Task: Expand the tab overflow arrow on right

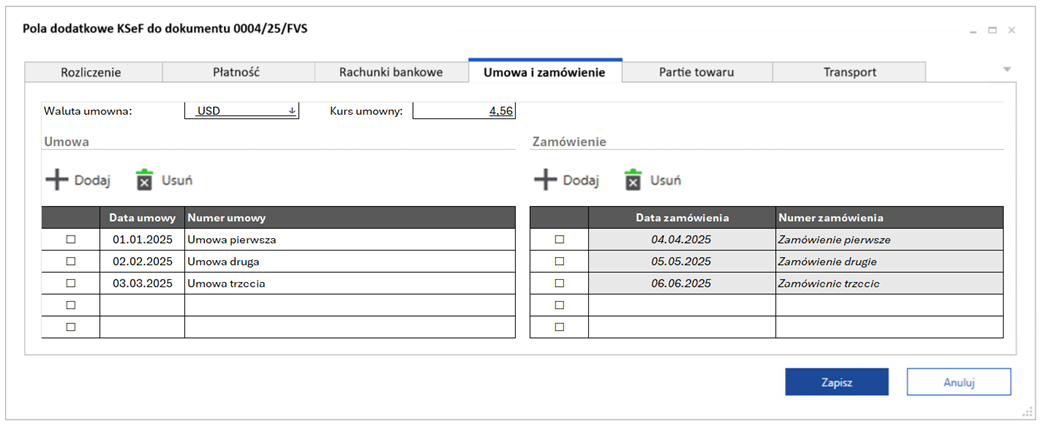Action: [1007, 70]
